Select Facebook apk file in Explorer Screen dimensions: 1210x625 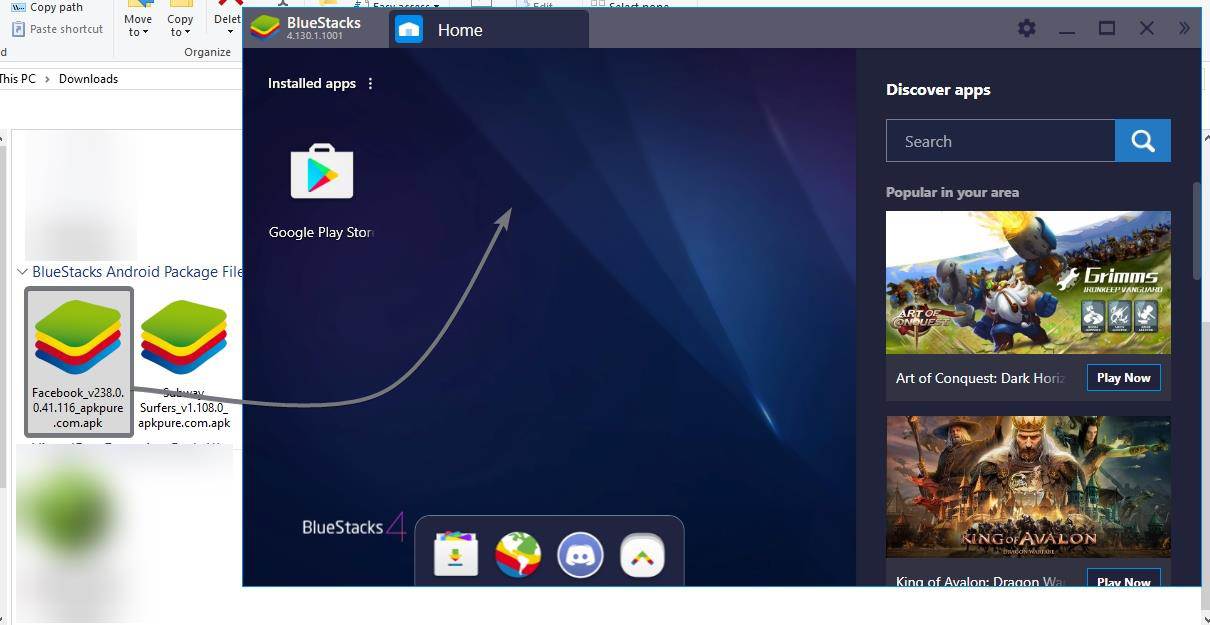pos(78,362)
